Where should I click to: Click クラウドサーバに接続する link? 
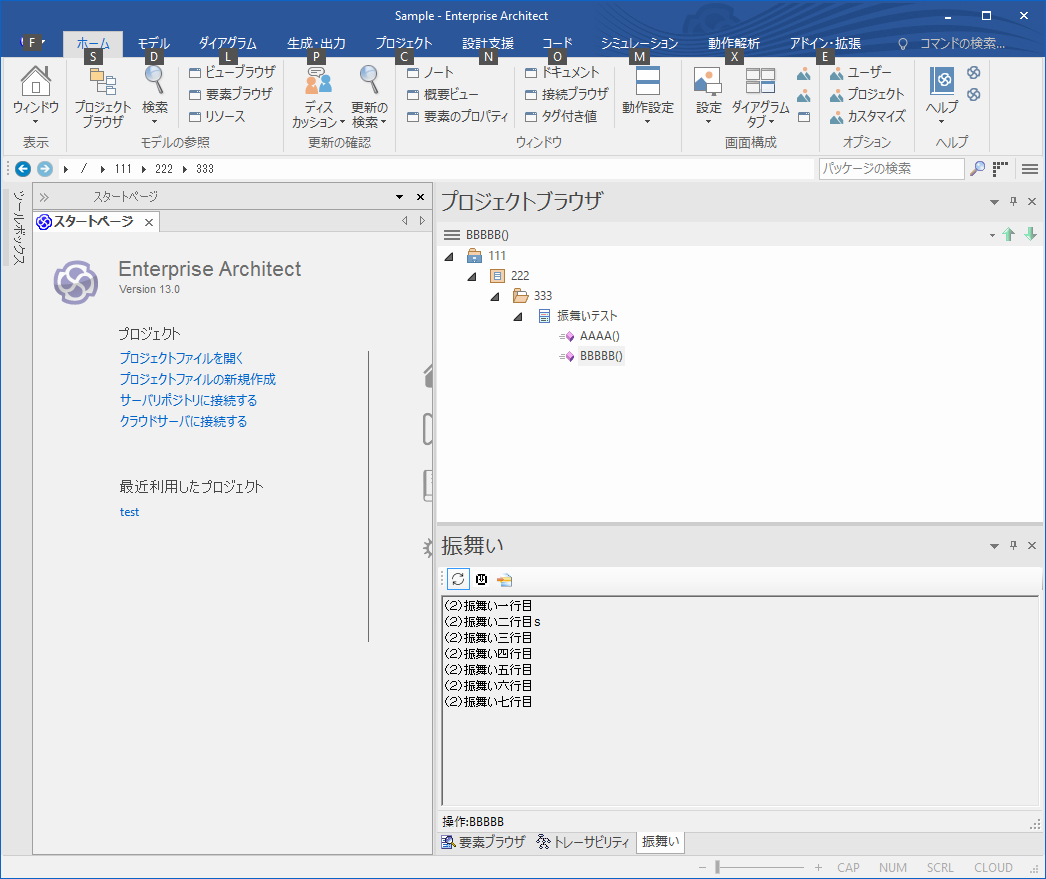[183, 421]
